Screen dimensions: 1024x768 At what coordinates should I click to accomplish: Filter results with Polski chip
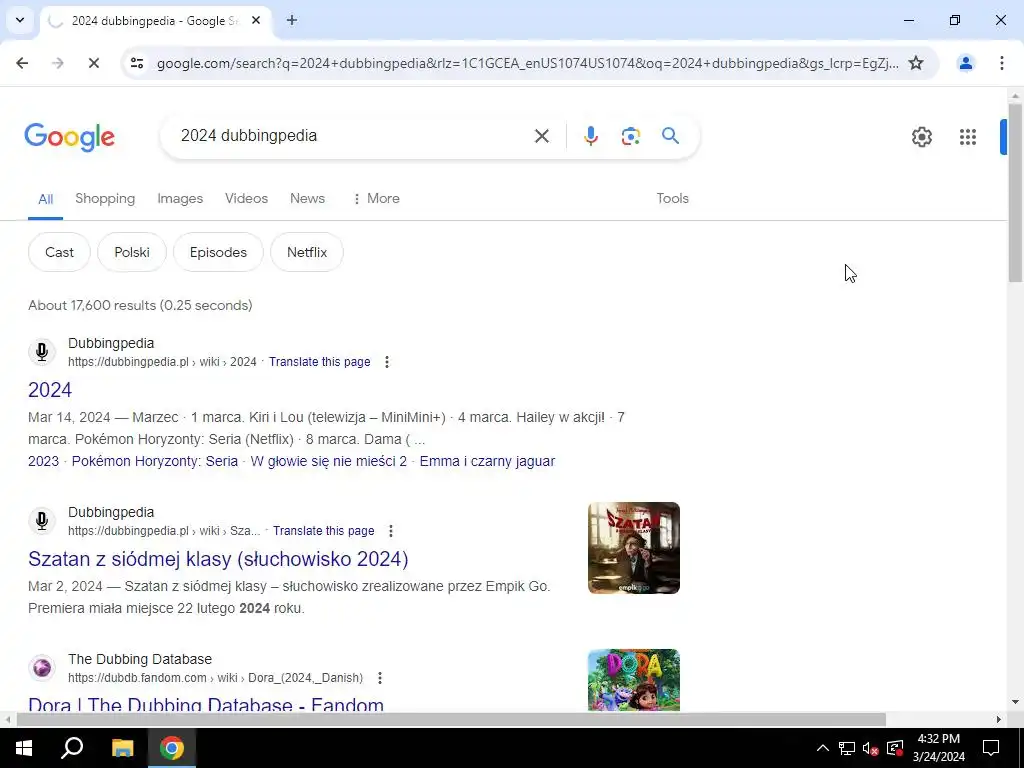point(132,252)
